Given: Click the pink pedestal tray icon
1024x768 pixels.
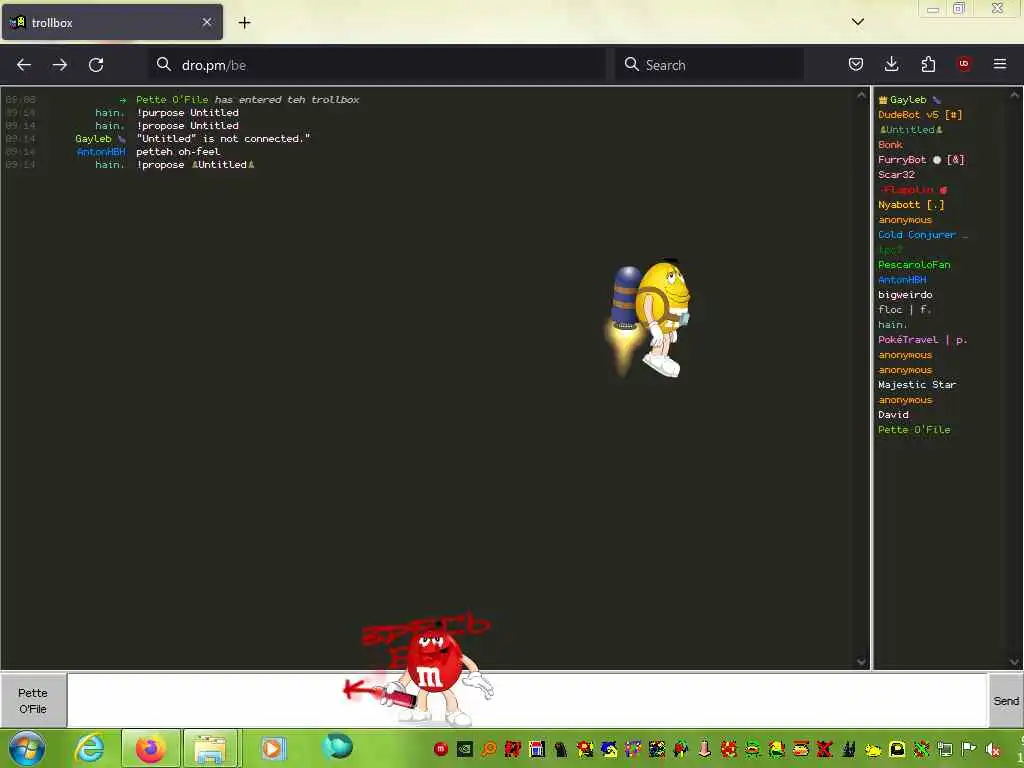Looking at the screenshot, I should [x=705, y=749].
